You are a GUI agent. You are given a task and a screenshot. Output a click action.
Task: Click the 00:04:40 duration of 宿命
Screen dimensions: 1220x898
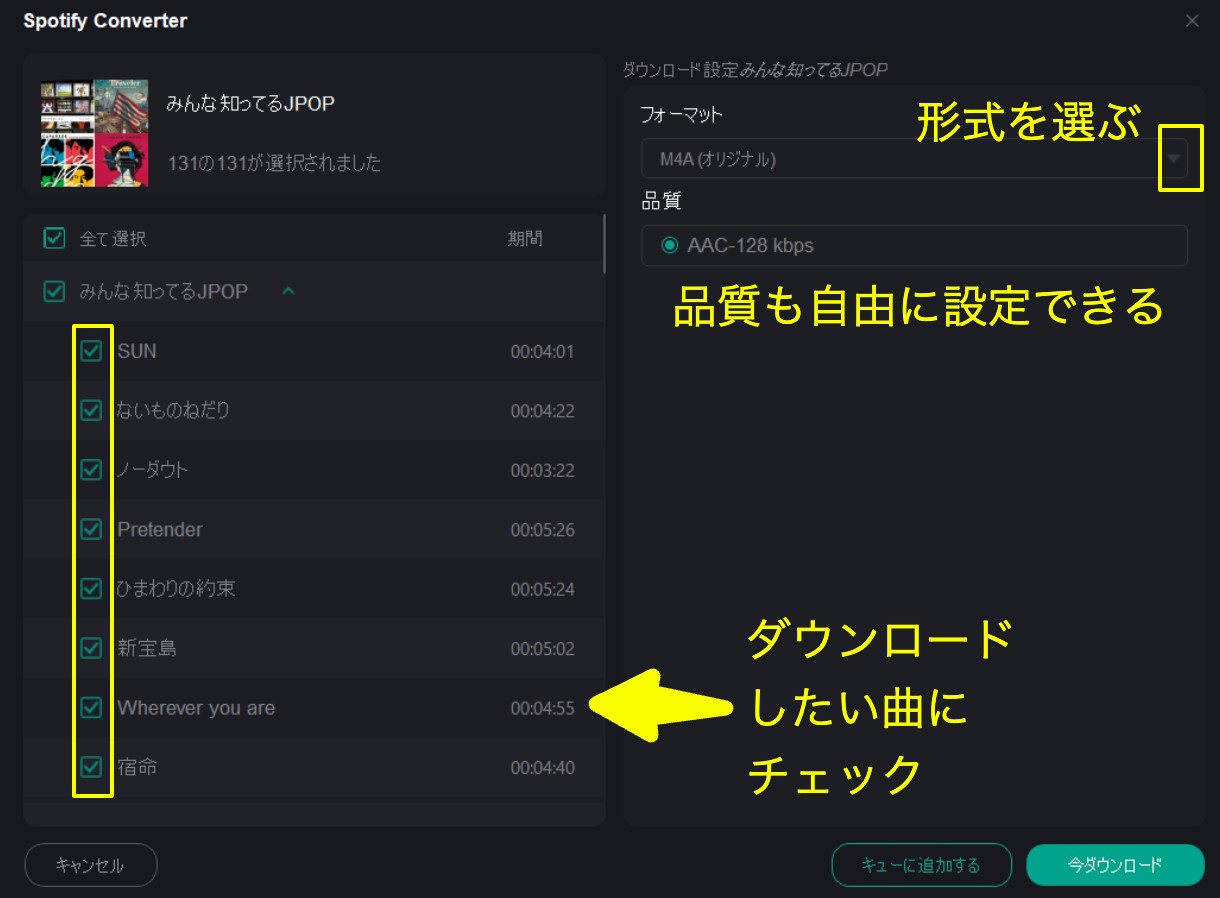542,768
